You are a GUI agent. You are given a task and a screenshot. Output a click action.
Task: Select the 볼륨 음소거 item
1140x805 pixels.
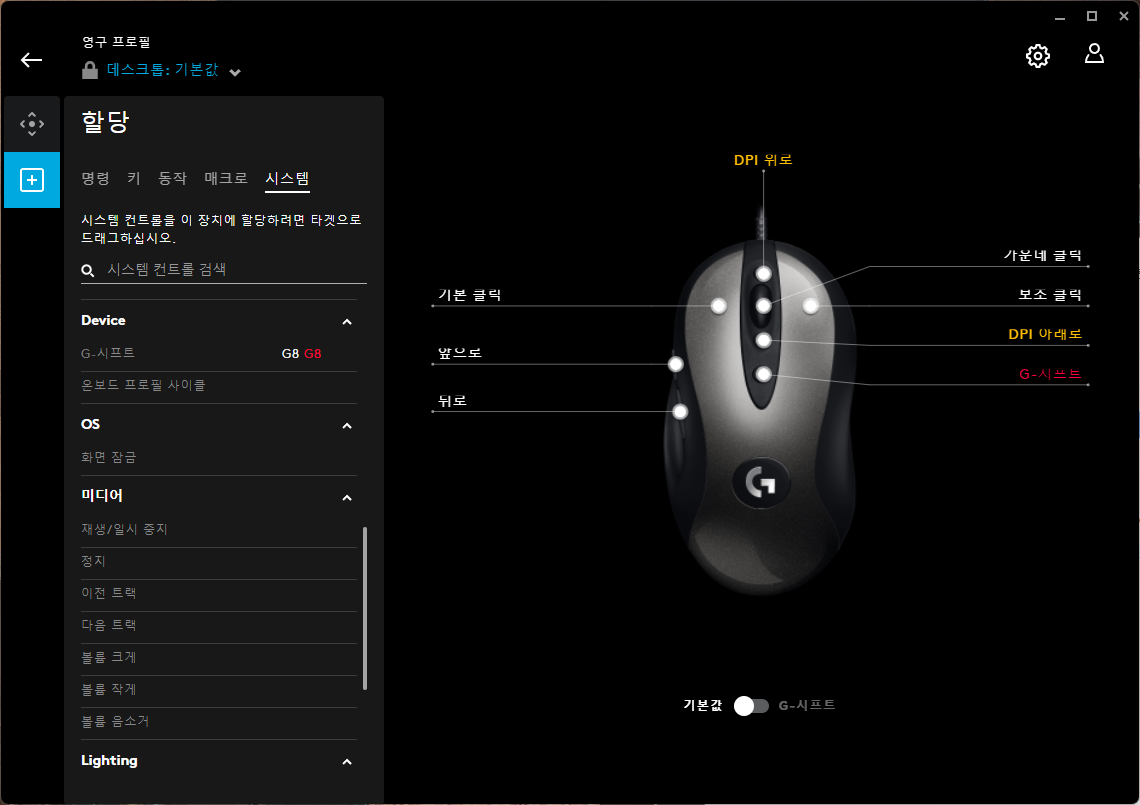pos(219,721)
